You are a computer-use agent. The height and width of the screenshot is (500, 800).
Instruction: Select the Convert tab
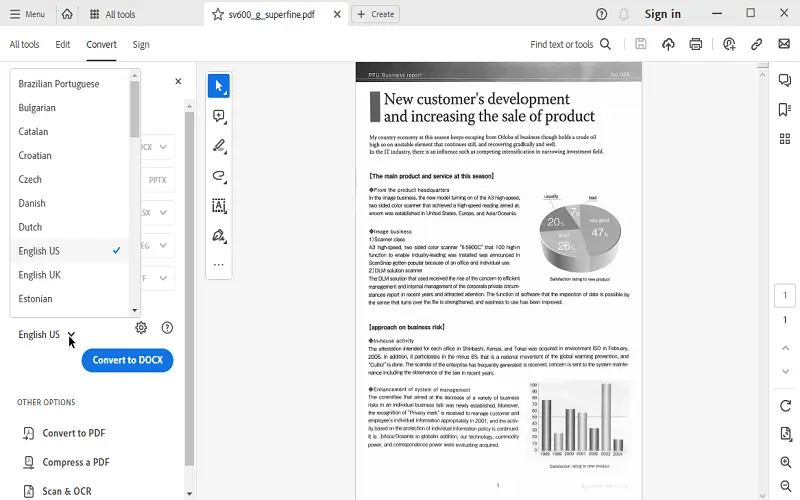click(x=101, y=44)
